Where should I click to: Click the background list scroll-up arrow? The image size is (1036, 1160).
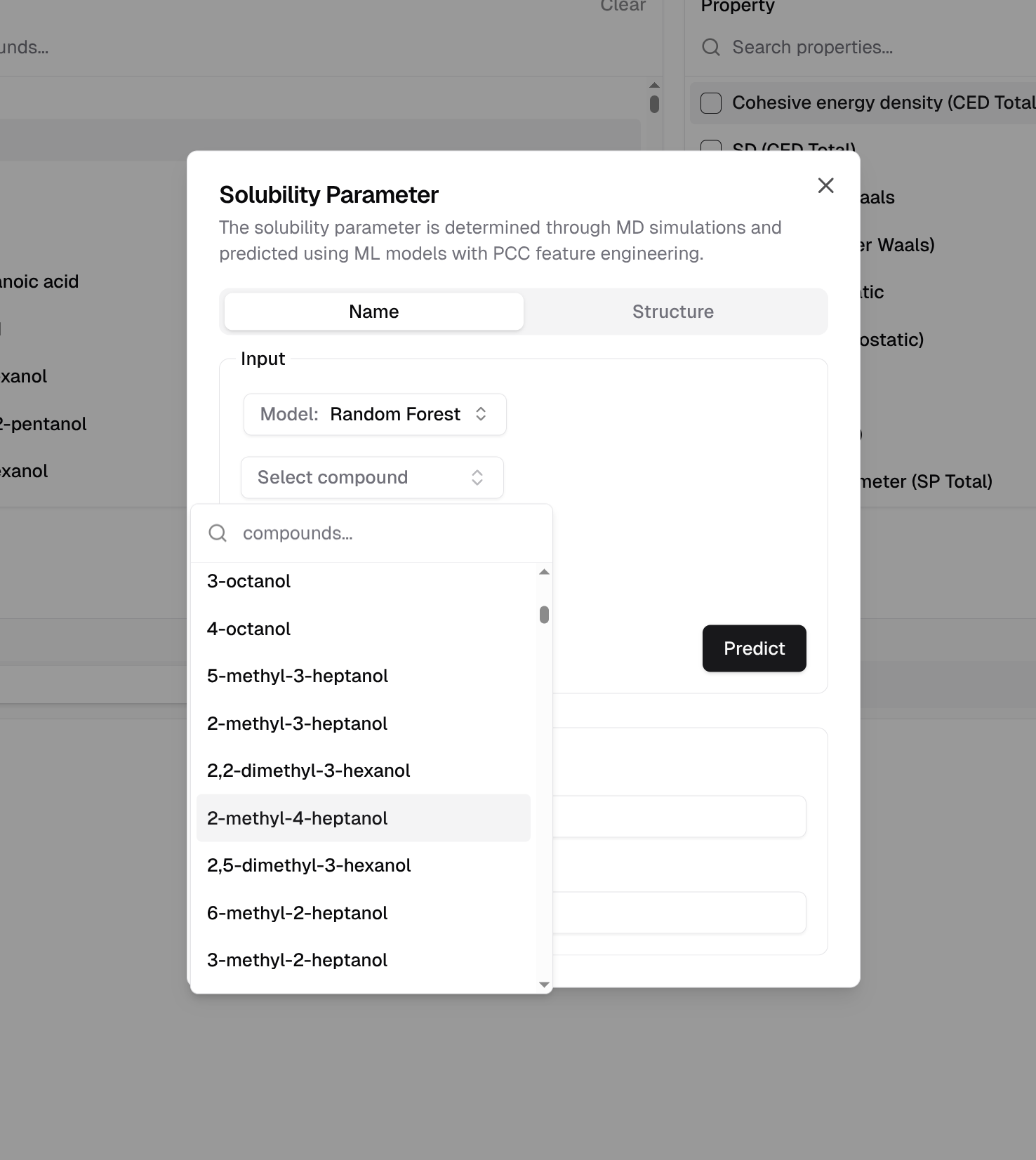click(654, 85)
